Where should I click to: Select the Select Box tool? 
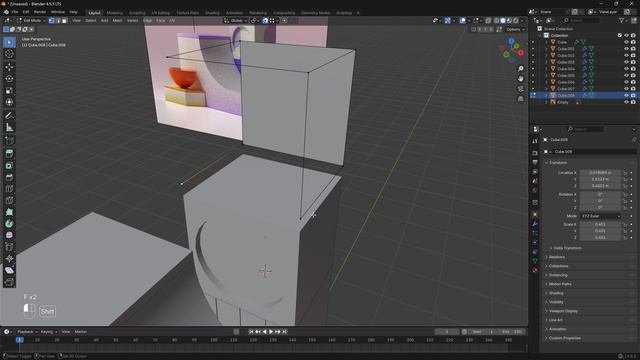click(x=9, y=42)
